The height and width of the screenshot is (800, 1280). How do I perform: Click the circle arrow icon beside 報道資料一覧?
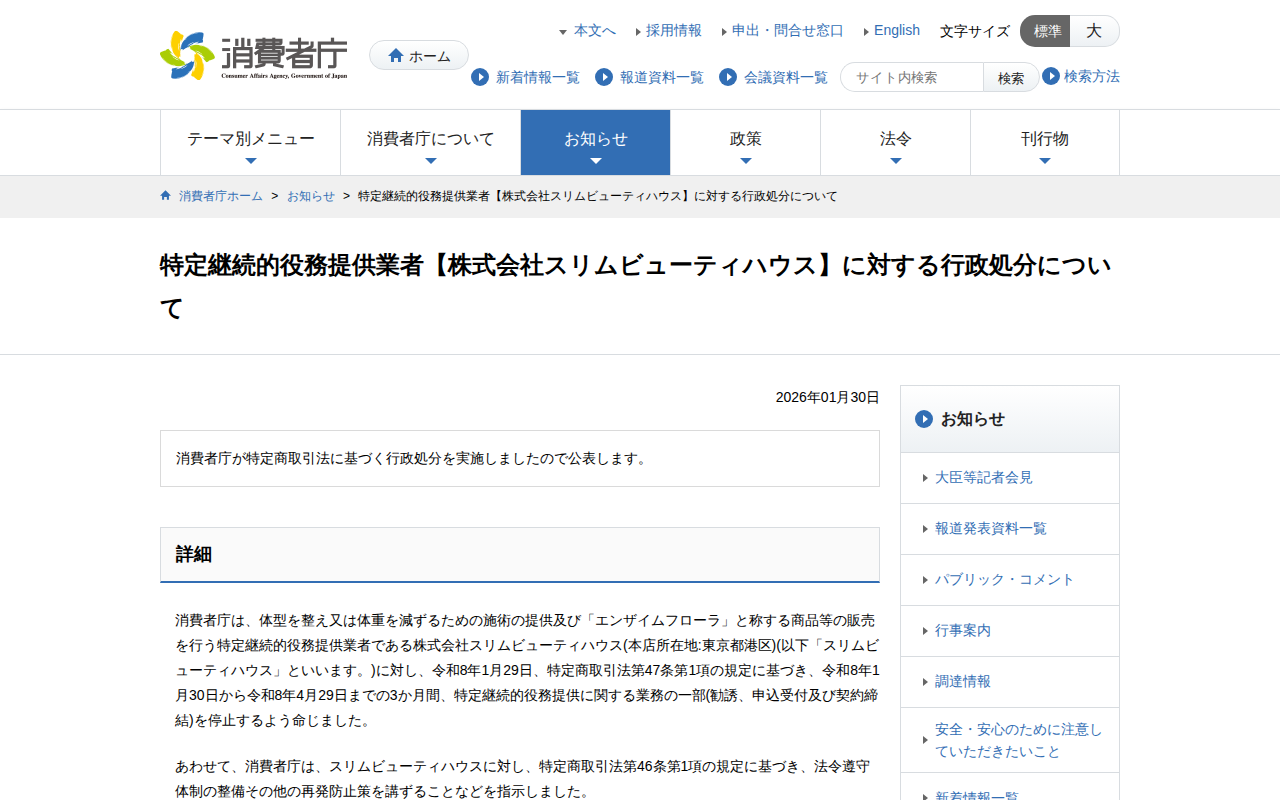(x=604, y=77)
